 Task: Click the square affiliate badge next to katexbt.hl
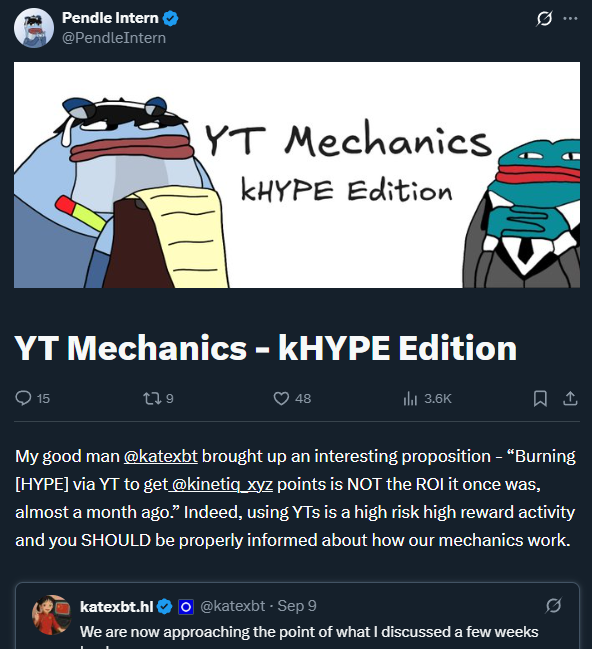[x=186, y=607]
